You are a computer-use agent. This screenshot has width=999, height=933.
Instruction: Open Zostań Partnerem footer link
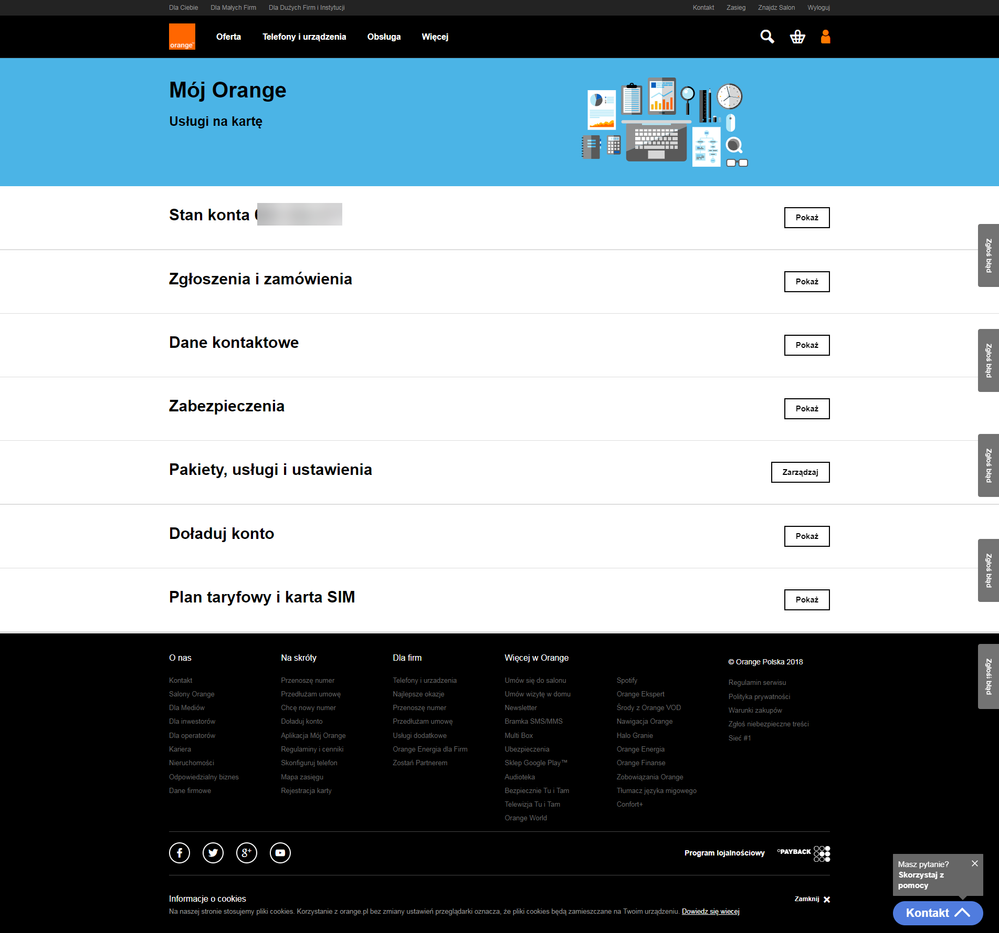pos(420,763)
